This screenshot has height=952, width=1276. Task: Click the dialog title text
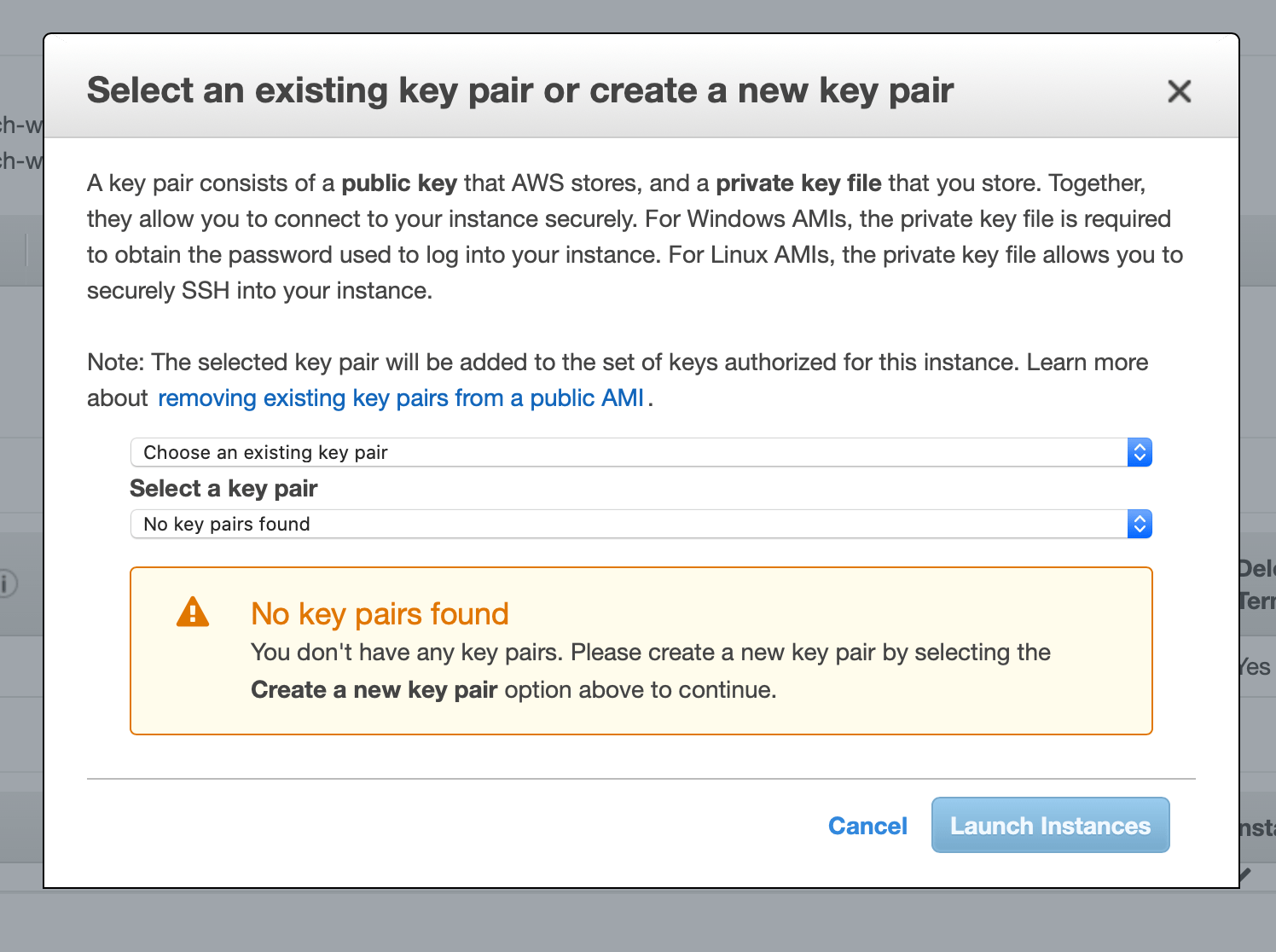[x=520, y=90]
